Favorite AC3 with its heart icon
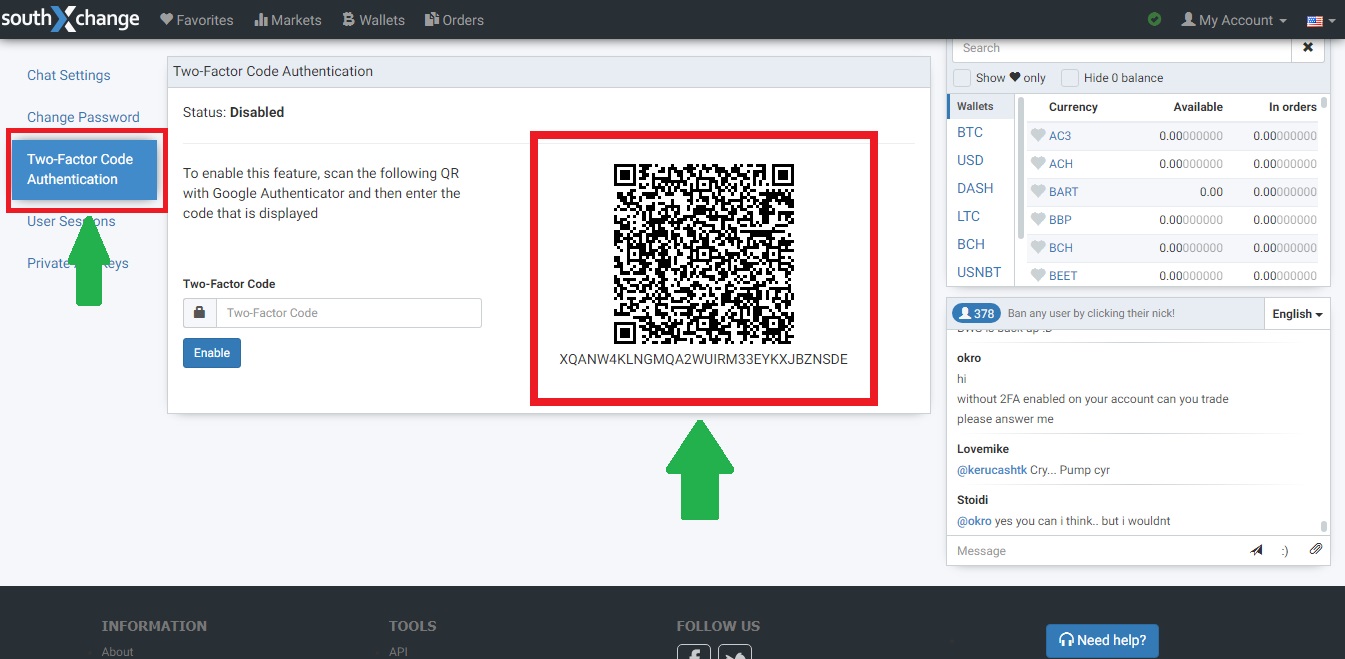The height and width of the screenshot is (659, 1345). (1037, 136)
